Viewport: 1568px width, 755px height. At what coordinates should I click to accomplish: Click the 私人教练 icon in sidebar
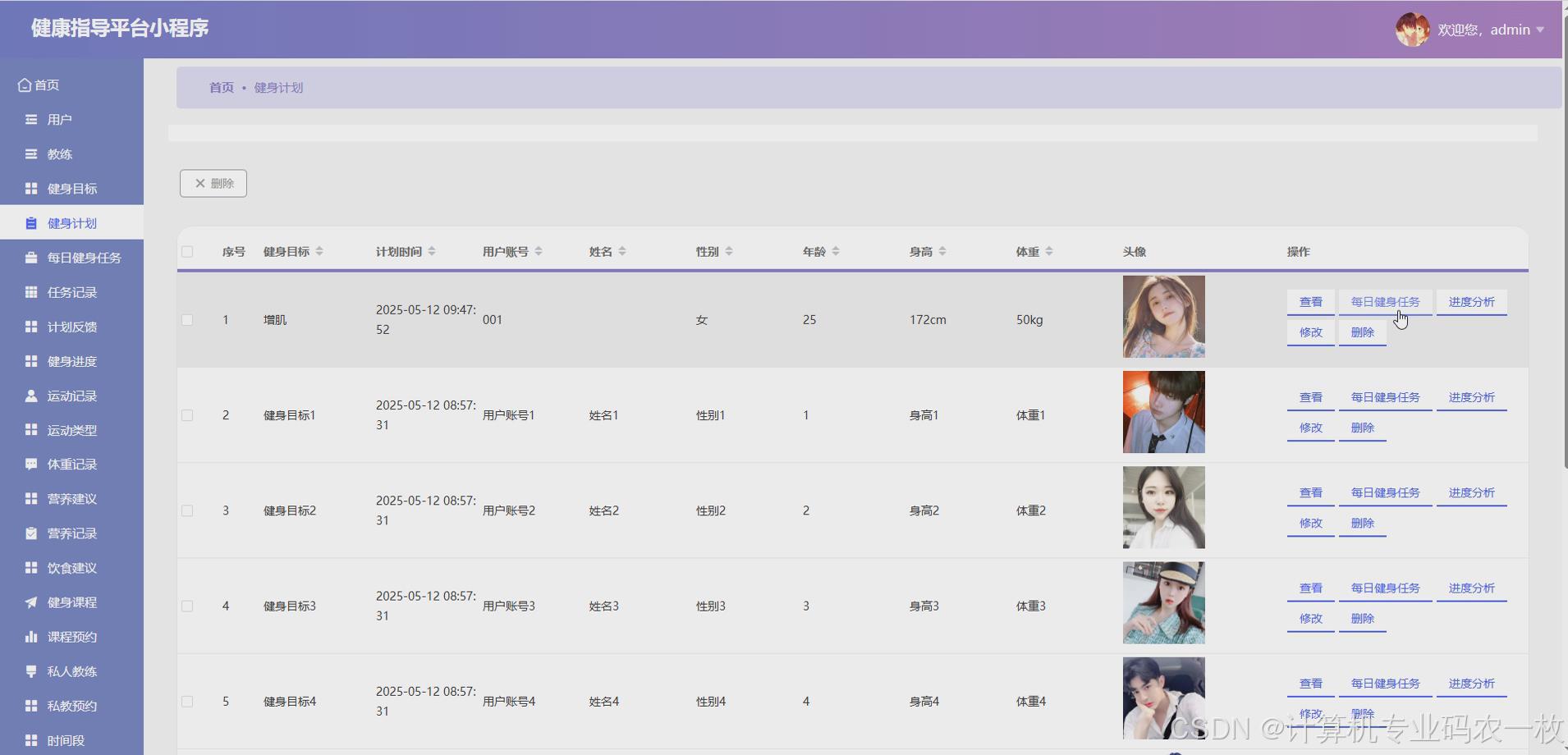31,671
